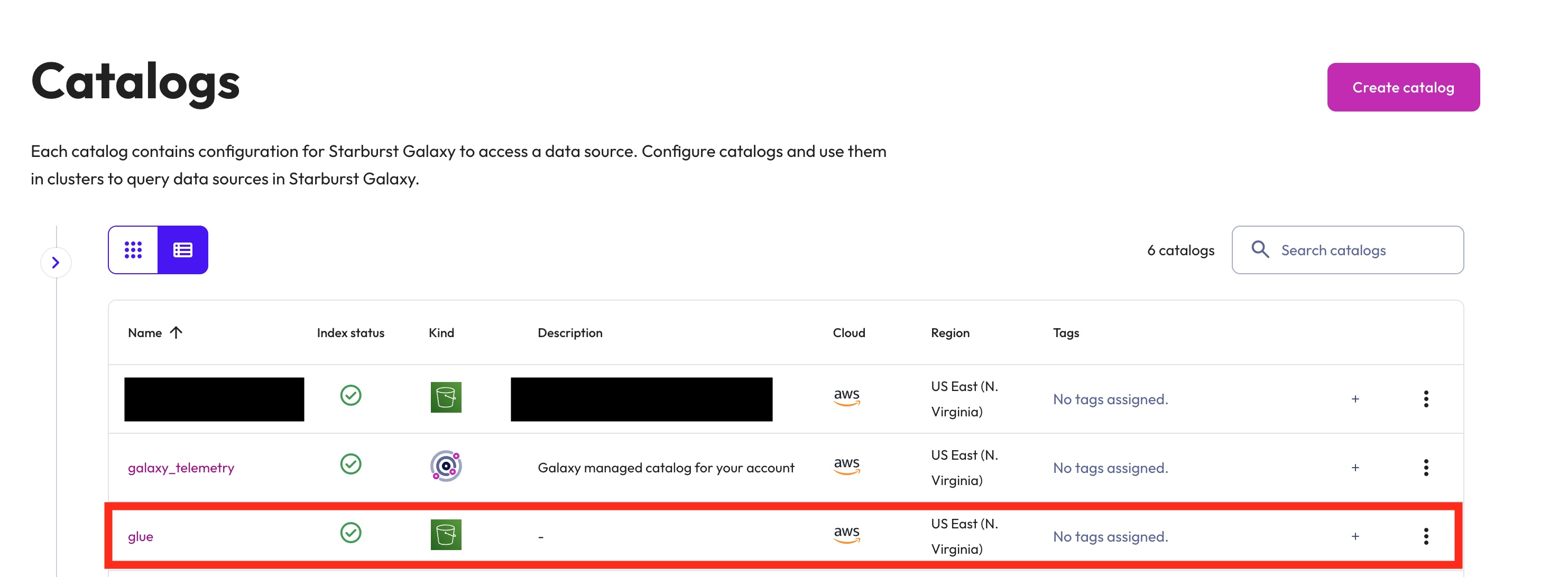Open galaxy_telemetry row three-dot menu
The height and width of the screenshot is (577, 1568).
1426,468
